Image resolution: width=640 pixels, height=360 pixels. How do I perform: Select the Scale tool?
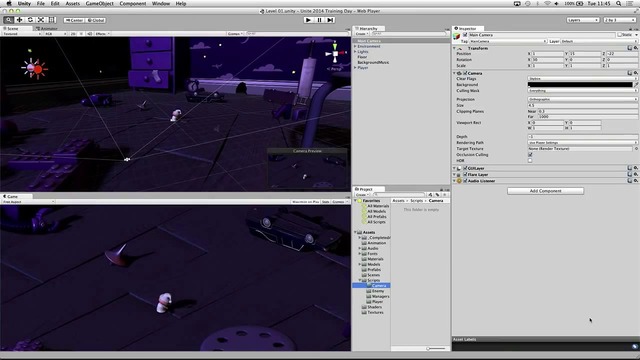pos(41,20)
